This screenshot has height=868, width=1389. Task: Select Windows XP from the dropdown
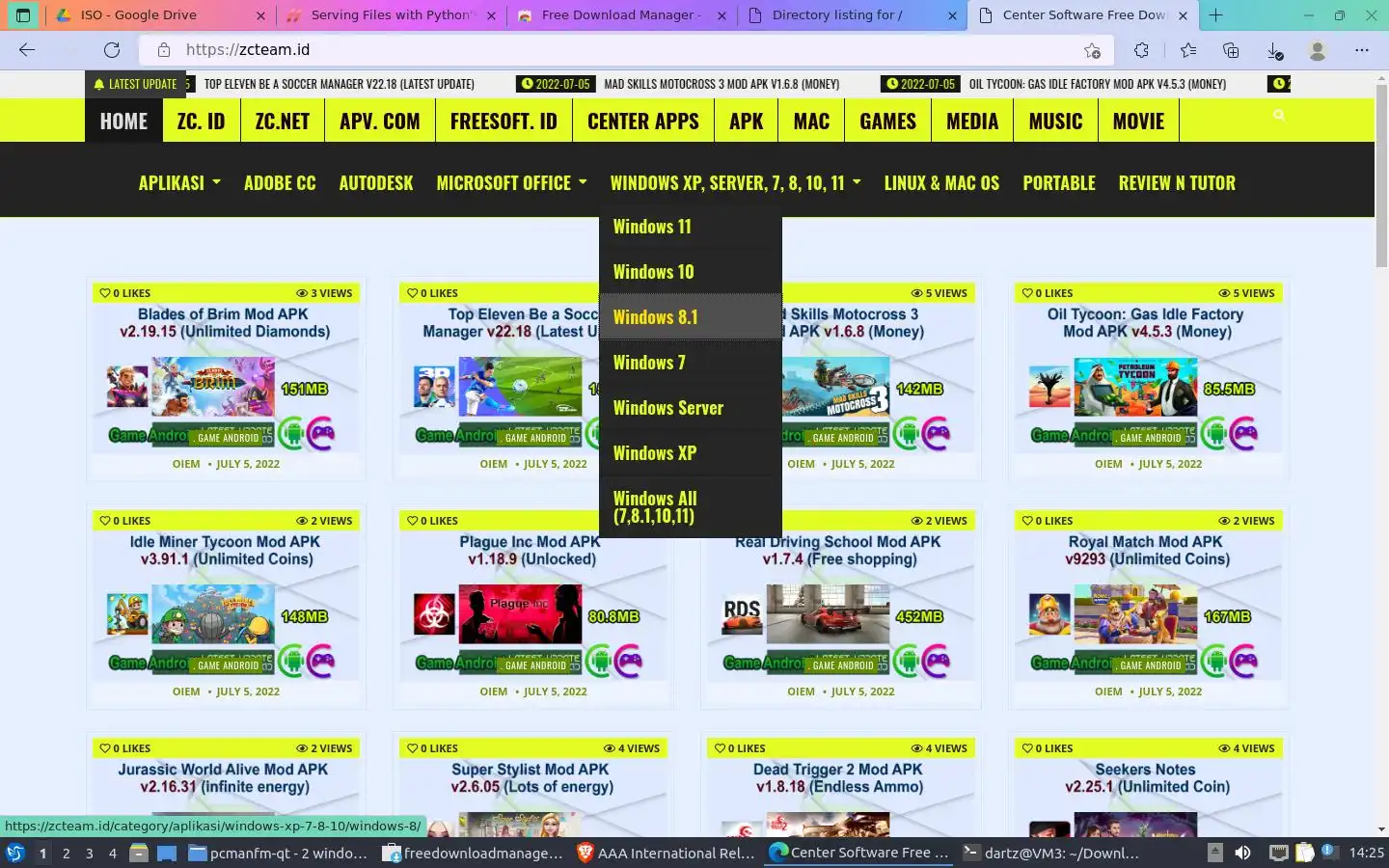point(691,453)
